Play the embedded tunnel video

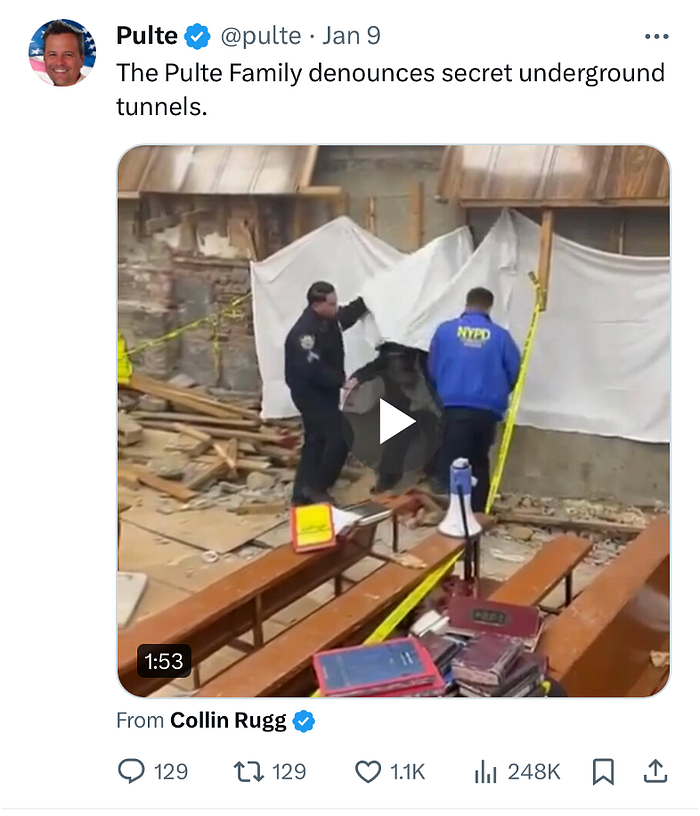(x=393, y=422)
